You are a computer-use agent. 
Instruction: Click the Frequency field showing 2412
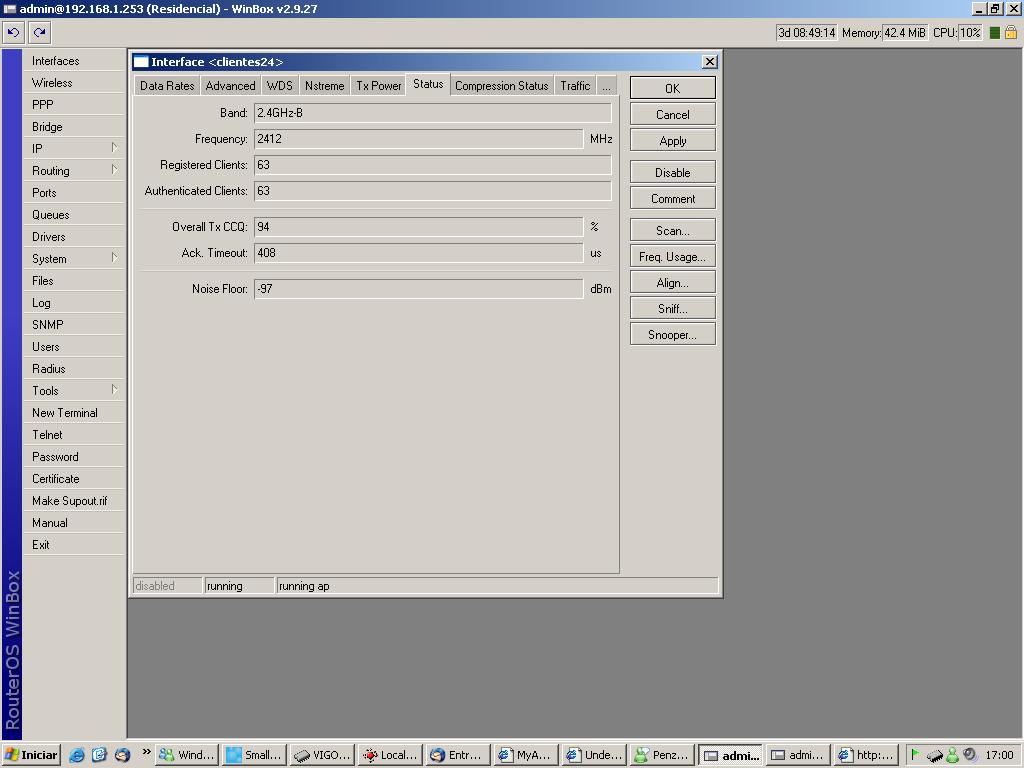click(x=418, y=138)
